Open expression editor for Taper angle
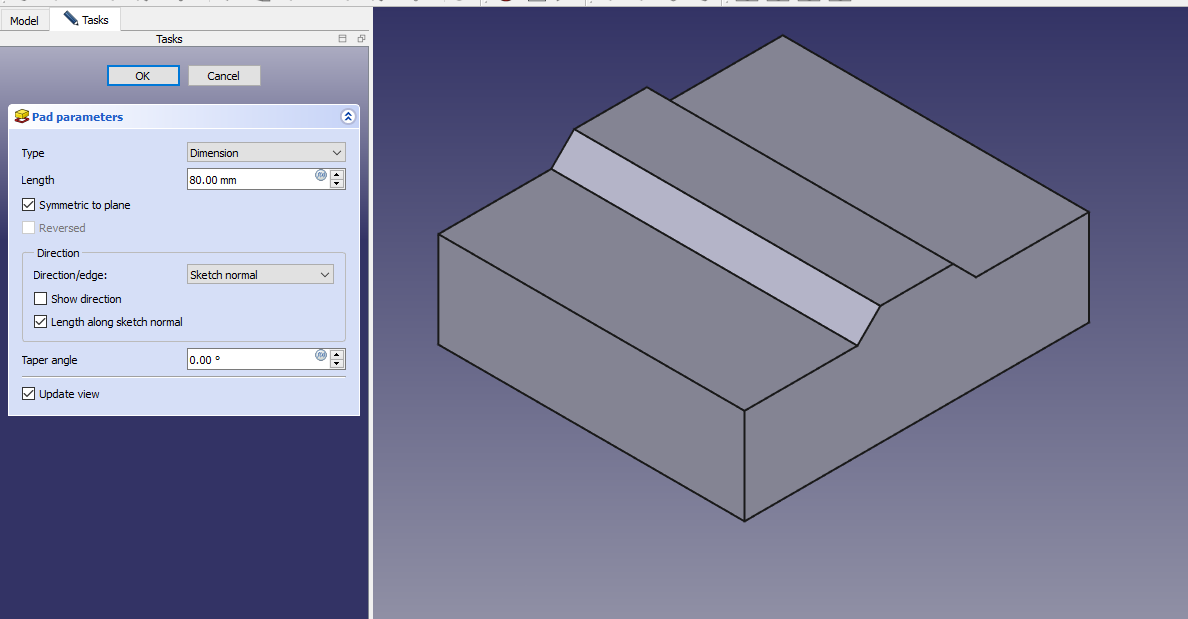 pyautogui.click(x=321, y=355)
